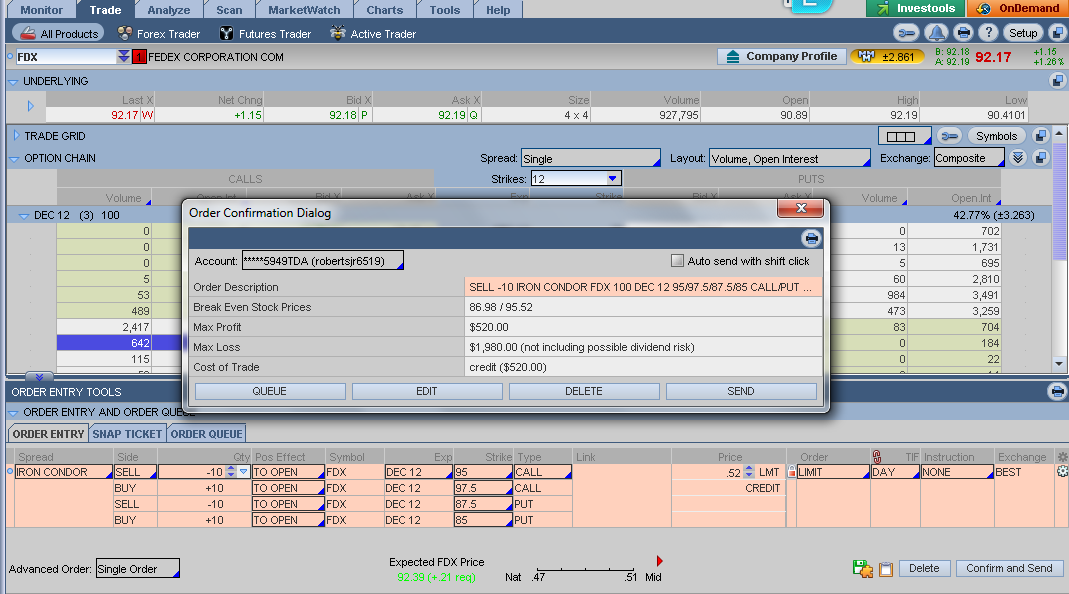
Task: Click the alerts bell icon
Action: coord(937,33)
